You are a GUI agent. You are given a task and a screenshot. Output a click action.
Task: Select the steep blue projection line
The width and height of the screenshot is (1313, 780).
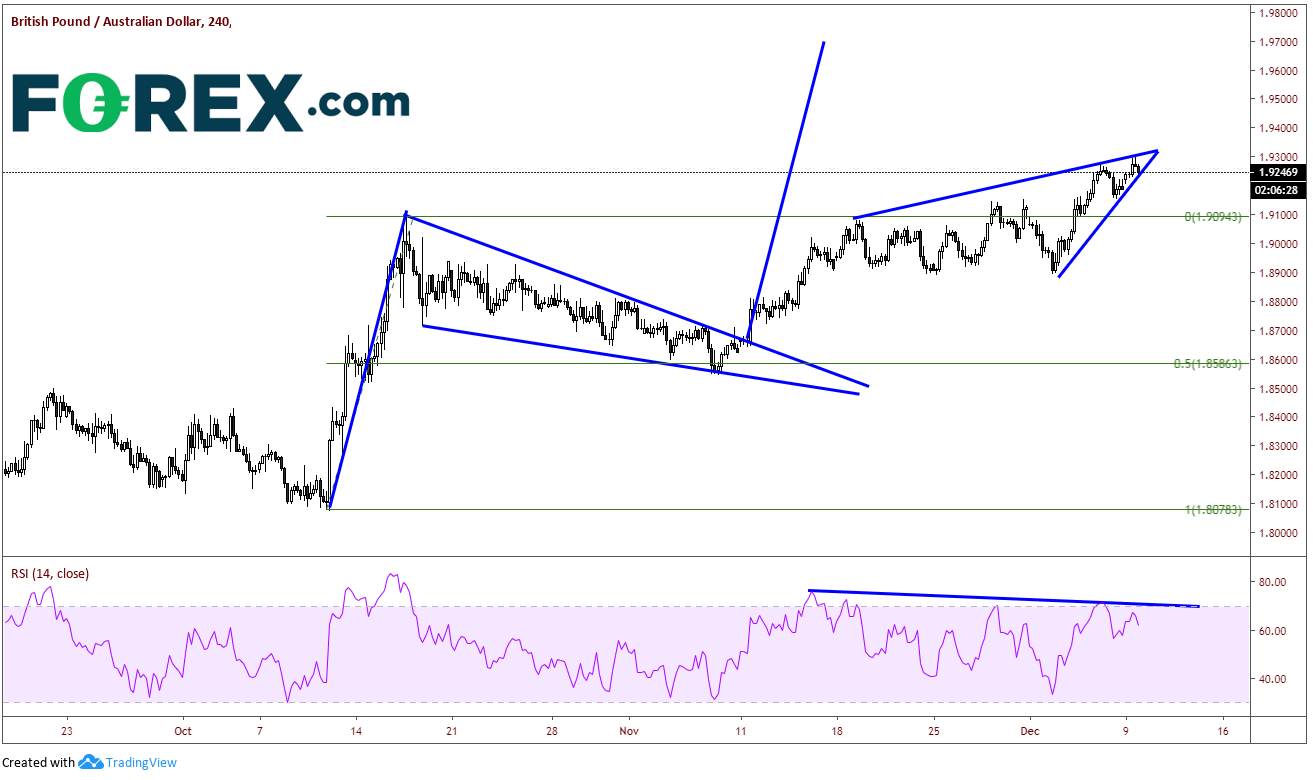(x=786, y=190)
